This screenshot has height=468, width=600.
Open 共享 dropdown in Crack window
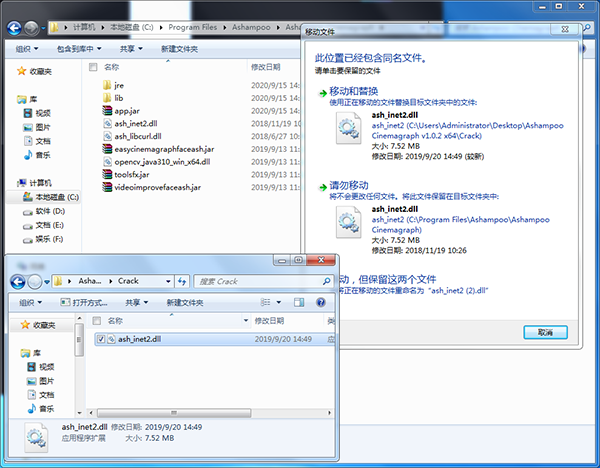(137, 303)
